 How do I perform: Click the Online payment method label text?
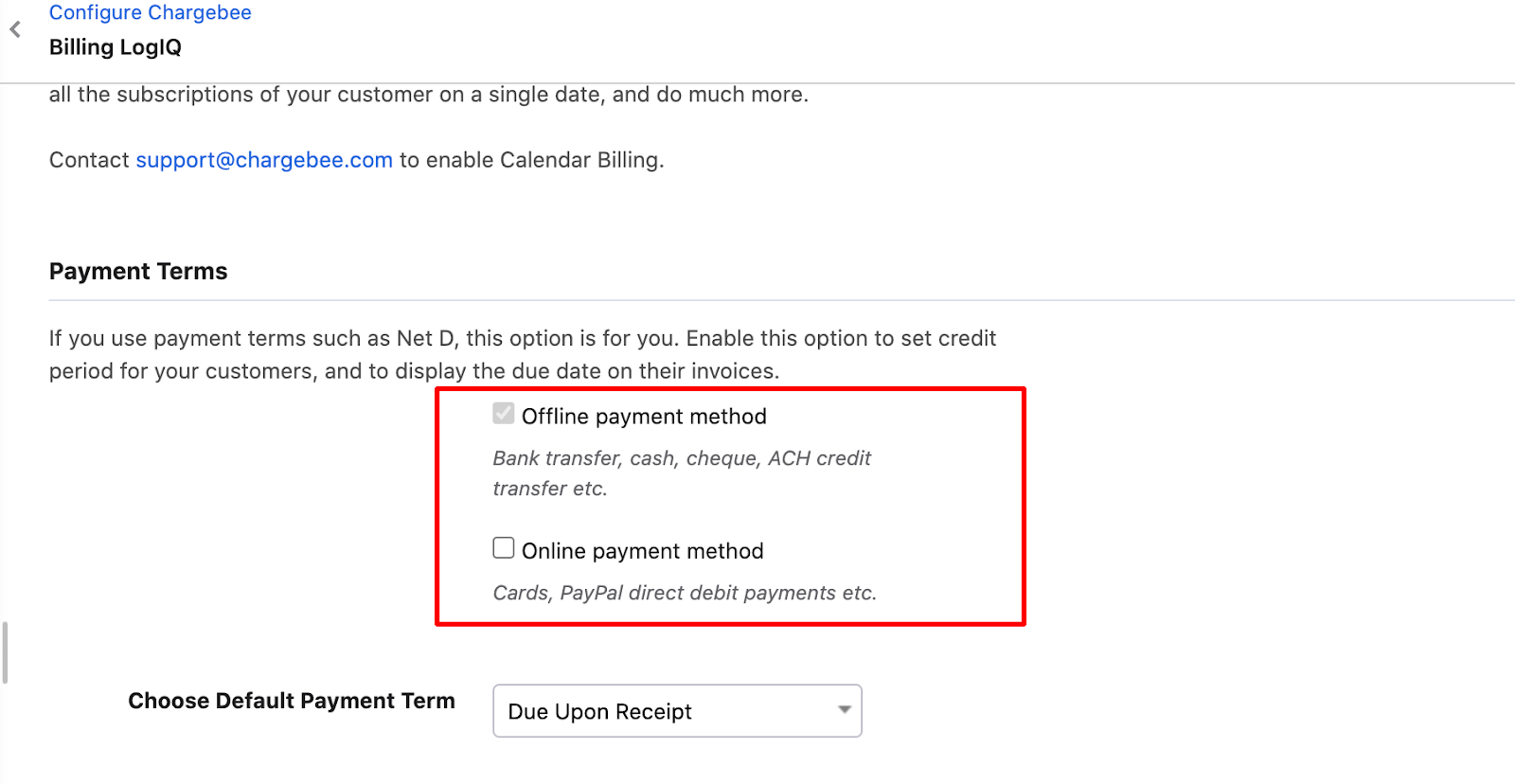point(643,551)
